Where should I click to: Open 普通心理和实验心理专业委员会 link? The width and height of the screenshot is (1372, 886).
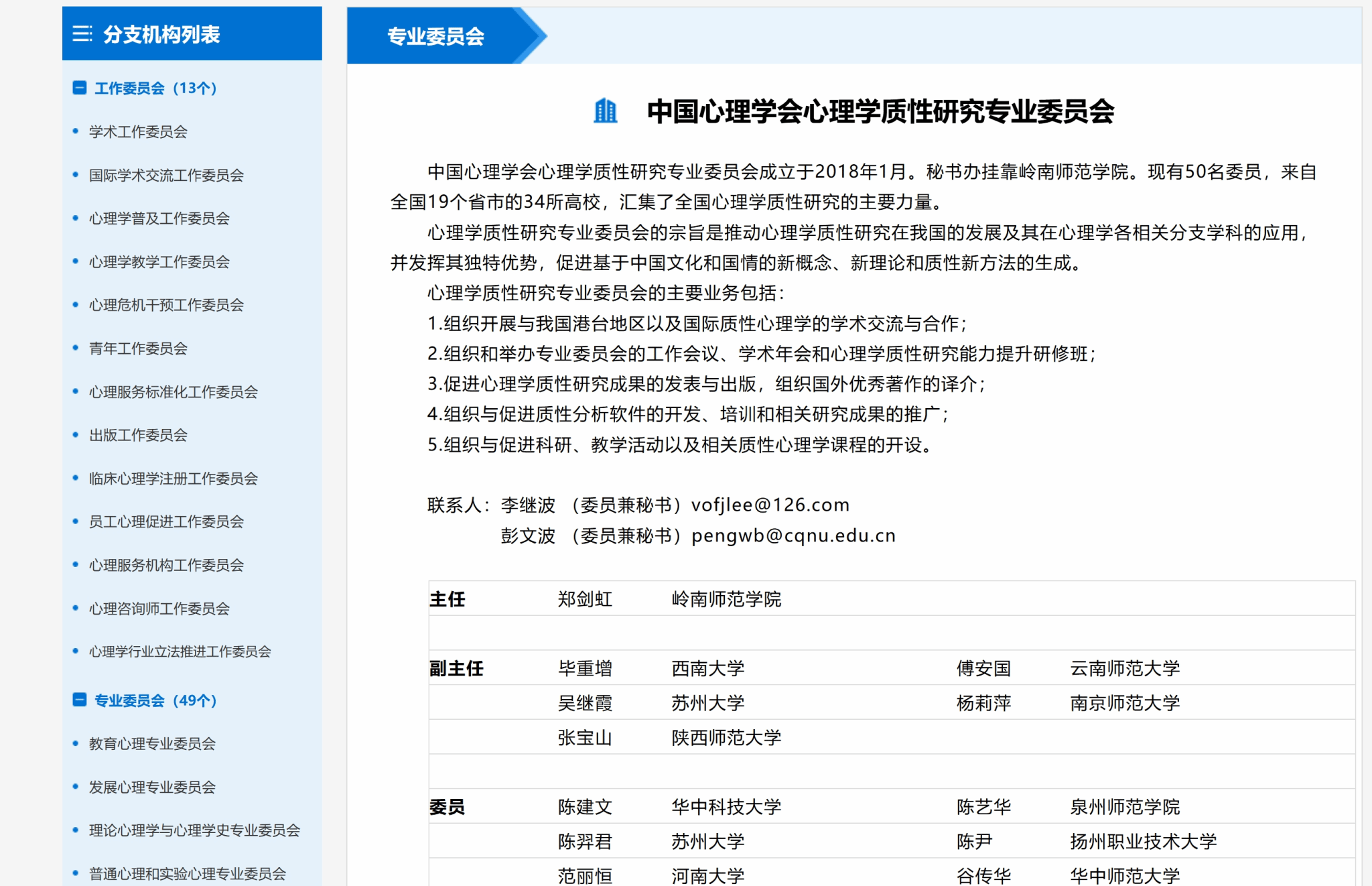click(188, 873)
